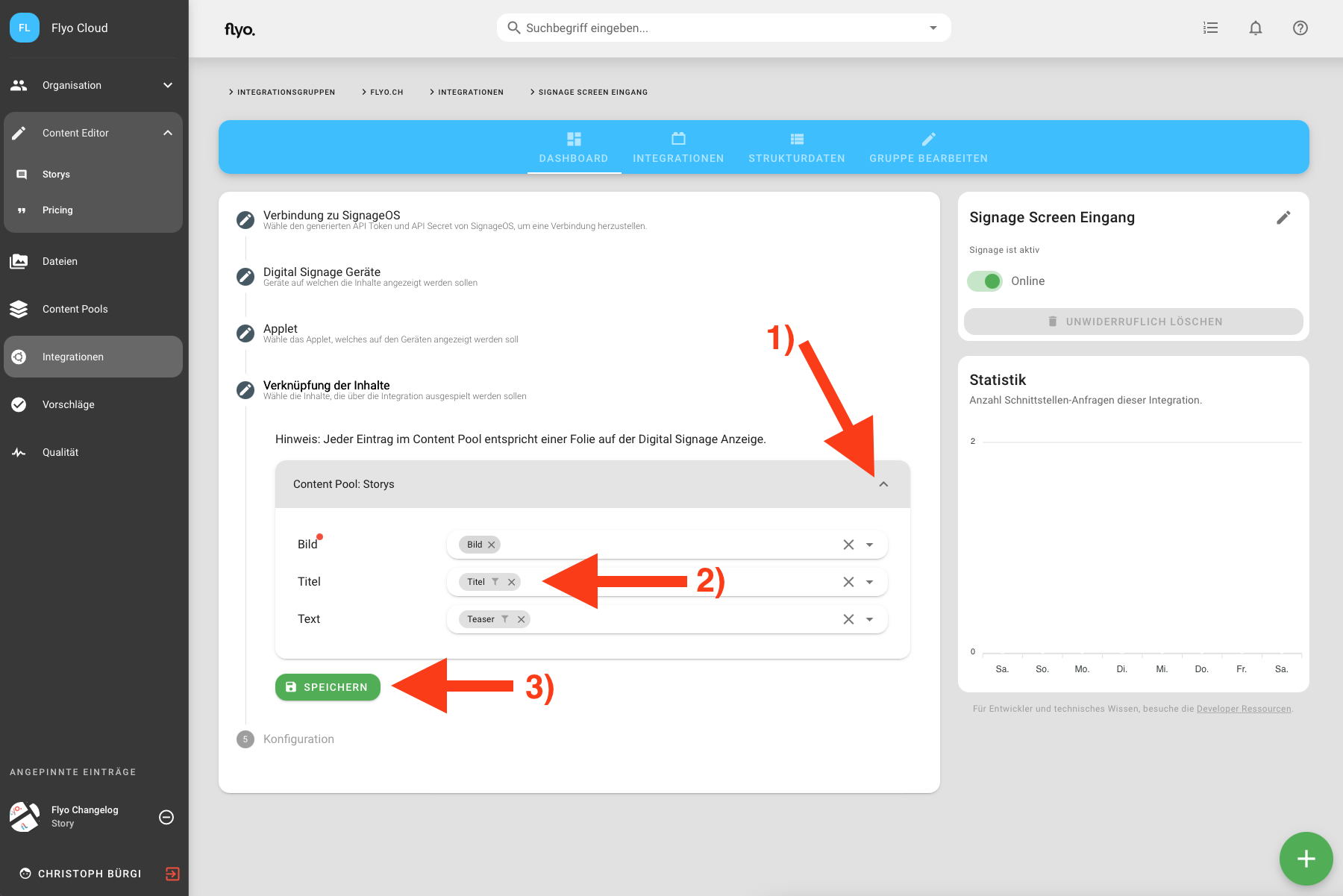The image size is (1343, 896).
Task: Open Storys under Content Editor
Action: 93,174
